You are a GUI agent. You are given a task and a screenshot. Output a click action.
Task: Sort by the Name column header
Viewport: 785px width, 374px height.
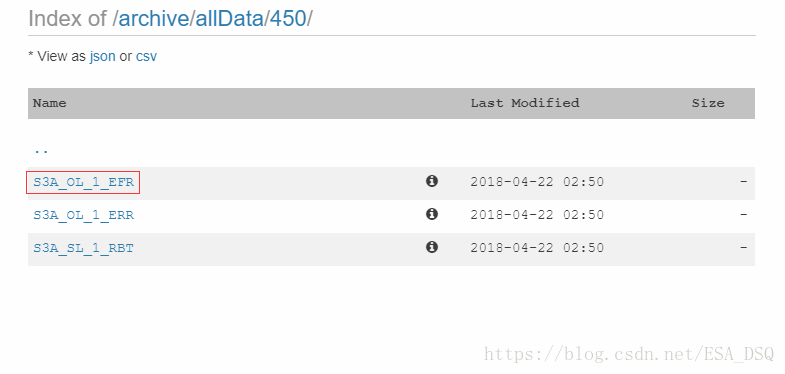(50, 103)
